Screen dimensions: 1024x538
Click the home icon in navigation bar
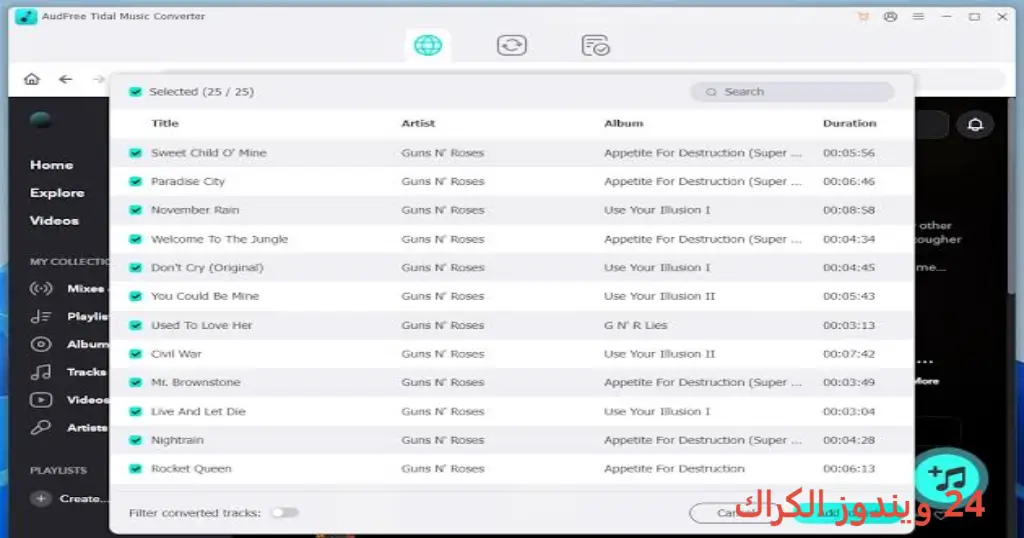pos(31,79)
